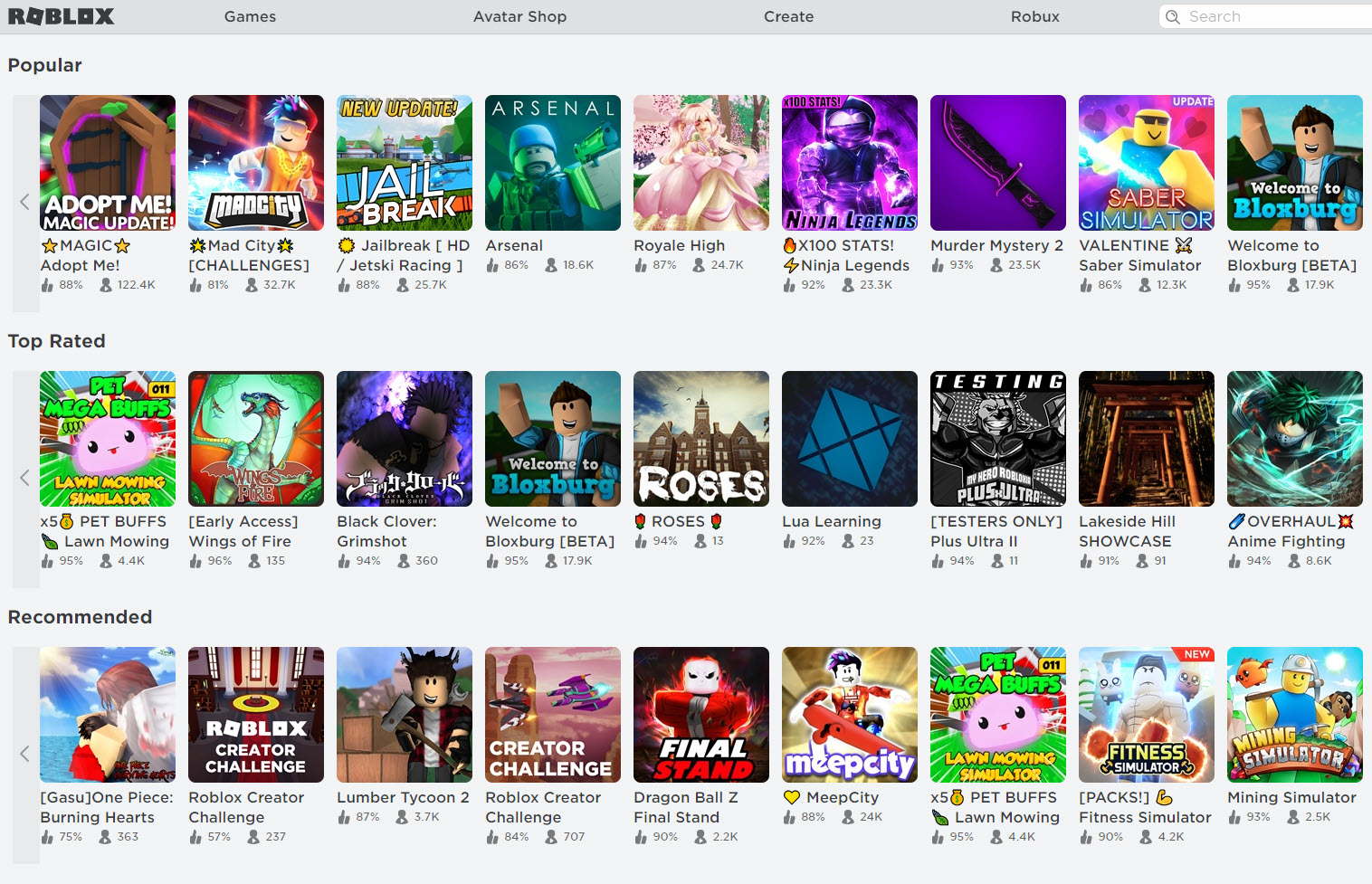Focus the Search input field
This screenshot has width=1372, height=884.
pos(1267,16)
